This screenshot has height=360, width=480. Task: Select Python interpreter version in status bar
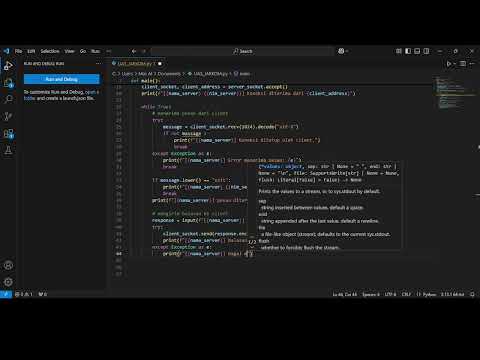pyautogui.click(x=452, y=294)
